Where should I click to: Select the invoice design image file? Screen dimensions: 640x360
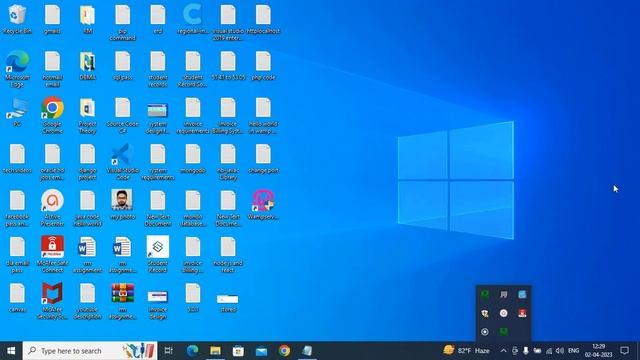(x=158, y=304)
